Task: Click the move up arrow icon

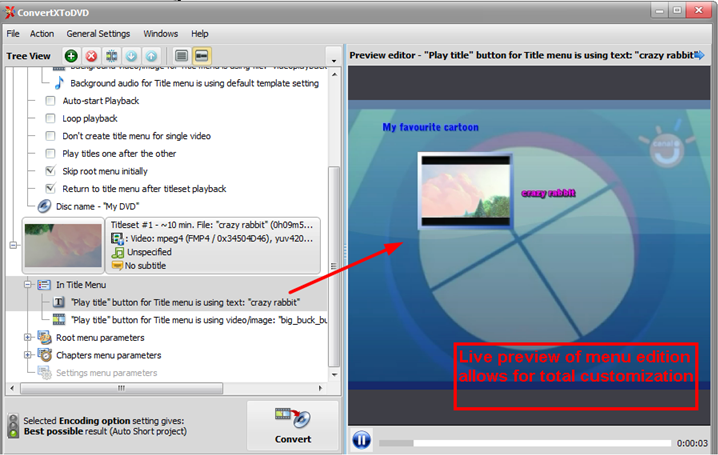Action: point(152,56)
